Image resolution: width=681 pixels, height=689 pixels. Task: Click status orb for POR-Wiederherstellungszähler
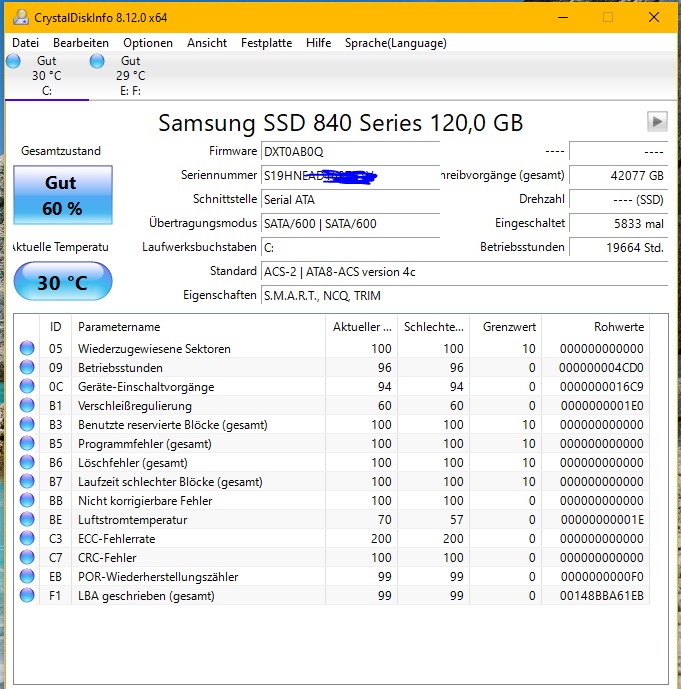(x=27, y=576)
